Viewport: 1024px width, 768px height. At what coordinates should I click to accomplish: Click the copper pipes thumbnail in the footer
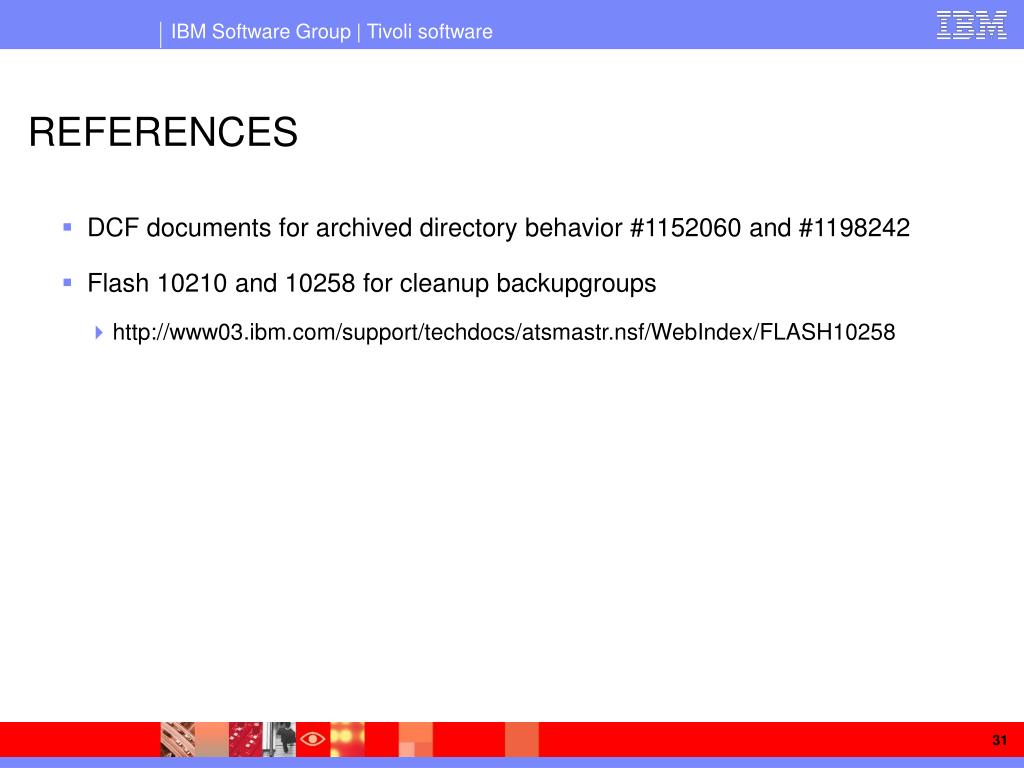178,739
